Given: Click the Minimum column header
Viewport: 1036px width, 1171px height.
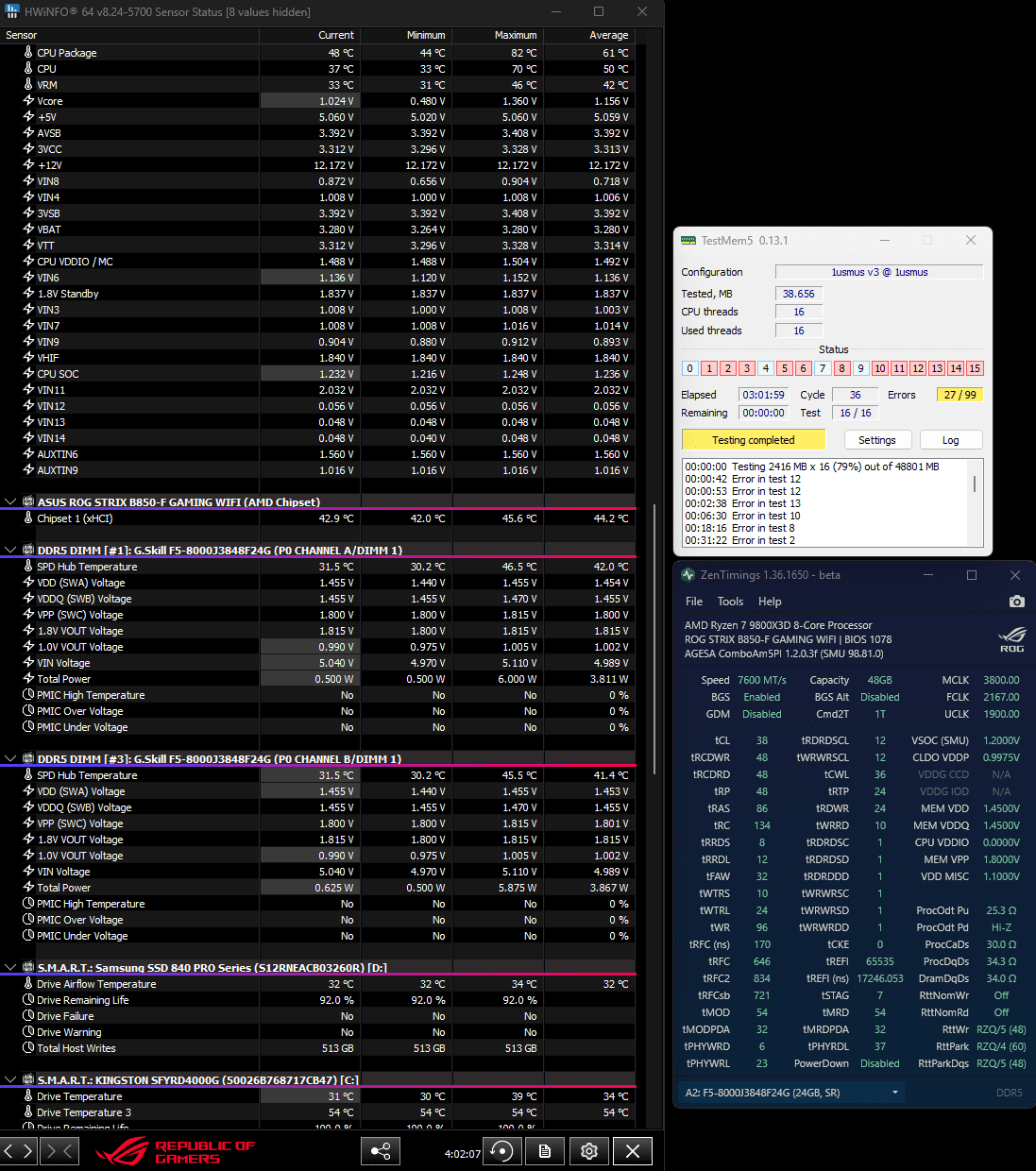Looking at the screenshot, I should [x=405, y=35].
